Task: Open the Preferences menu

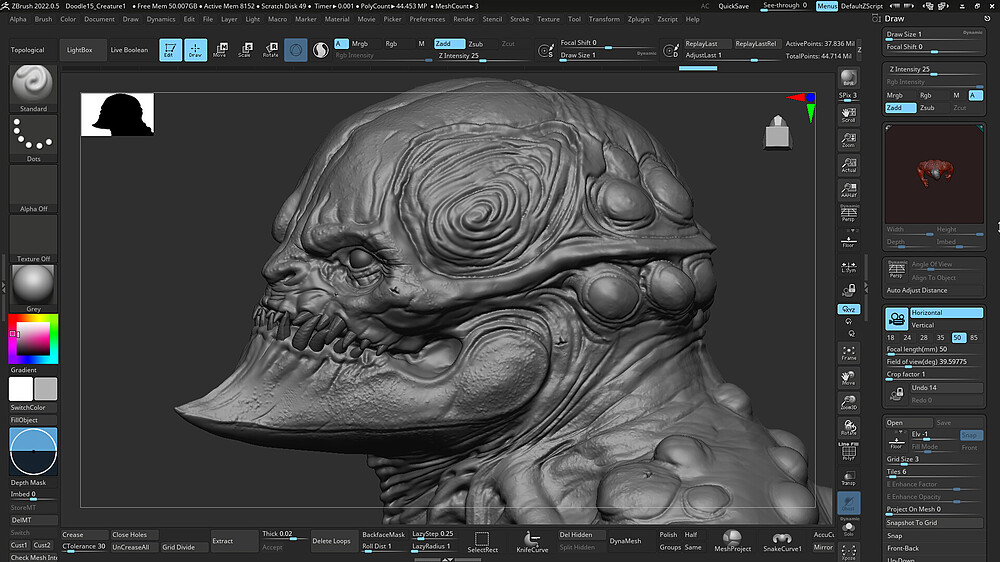Action: click(427, 19)
